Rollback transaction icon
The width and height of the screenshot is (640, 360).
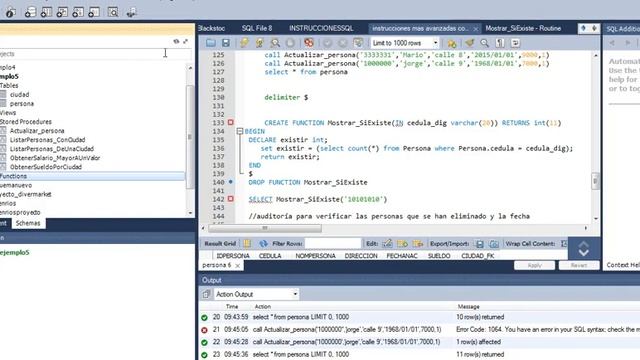343,43
